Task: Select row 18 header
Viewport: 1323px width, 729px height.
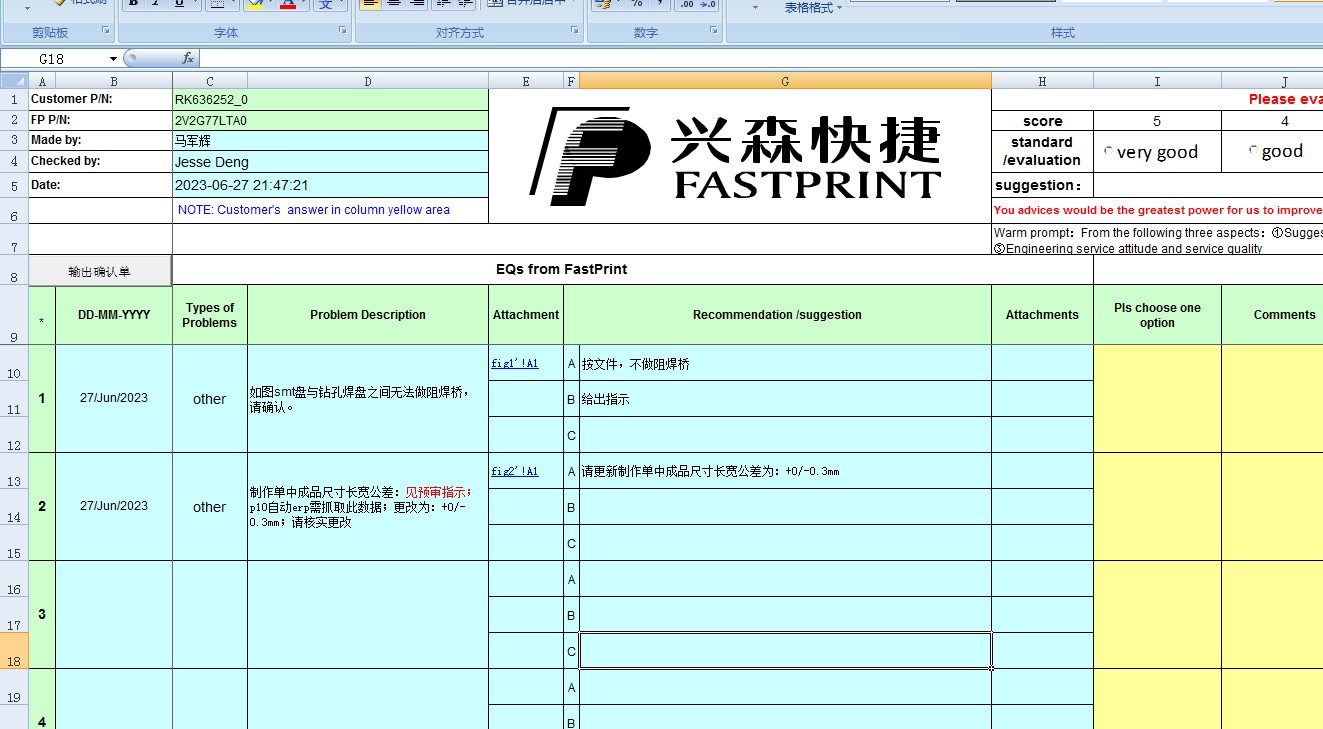Action: (14, 651)
